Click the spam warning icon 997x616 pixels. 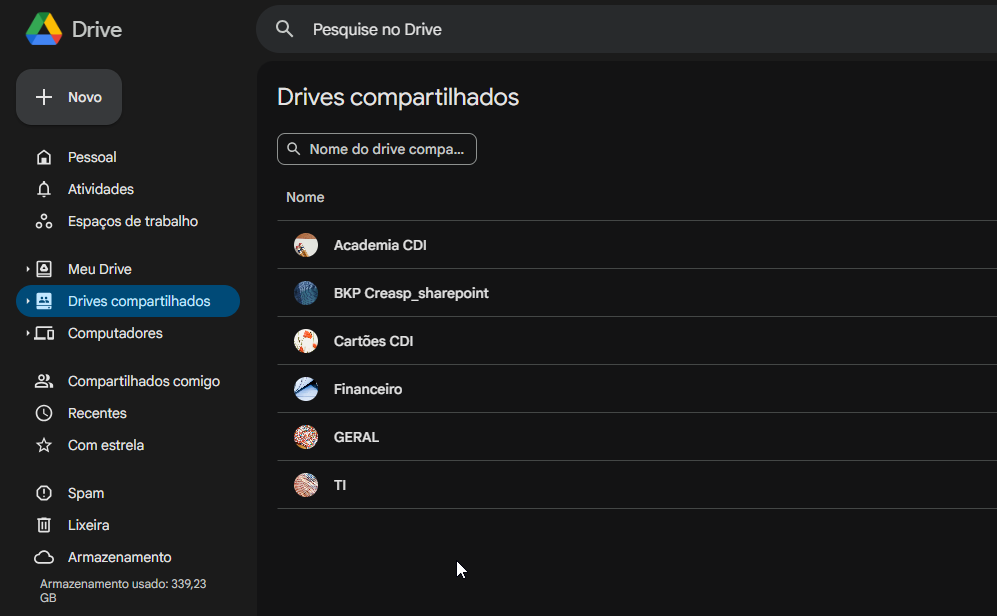pos(44,493)
